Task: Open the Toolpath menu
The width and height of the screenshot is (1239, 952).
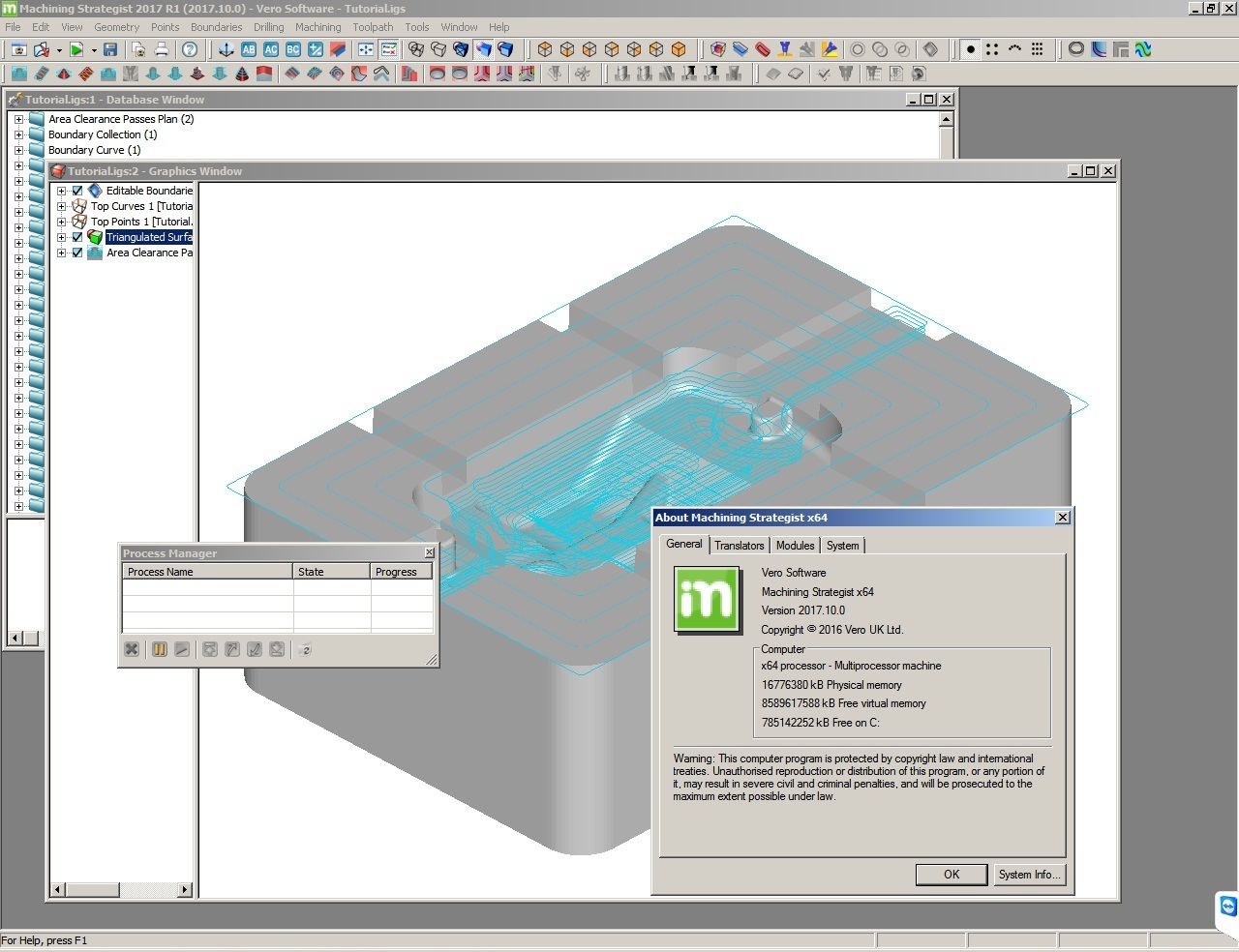Action: point(373,27)
